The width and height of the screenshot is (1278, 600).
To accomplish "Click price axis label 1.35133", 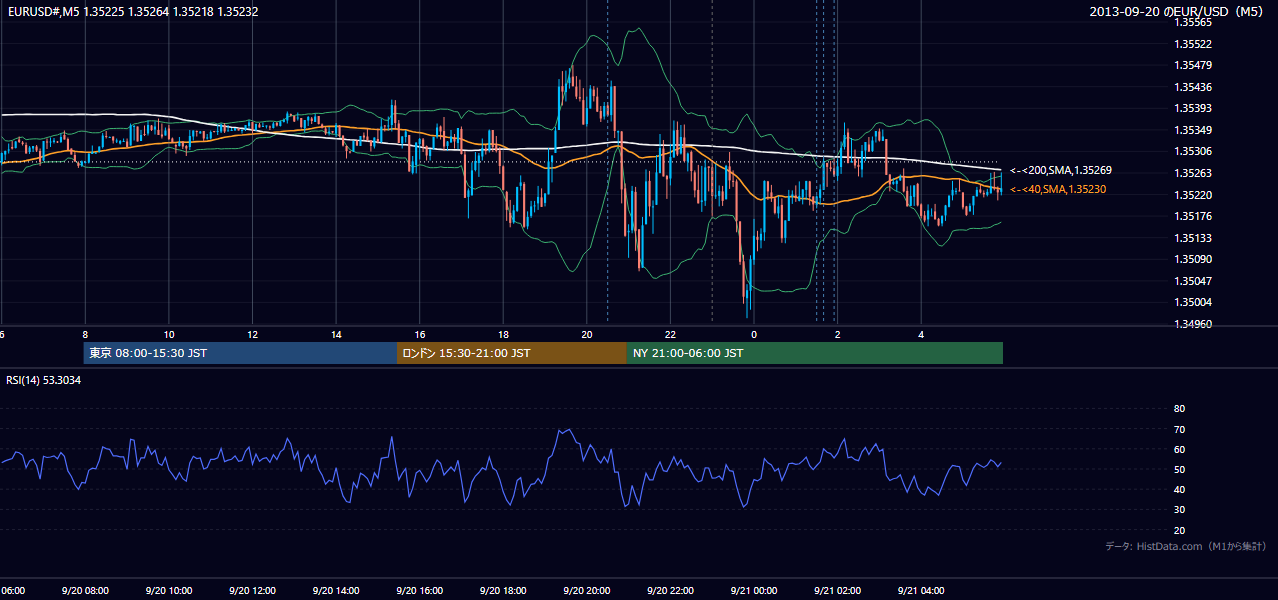I will click(x=1192, y=238).
